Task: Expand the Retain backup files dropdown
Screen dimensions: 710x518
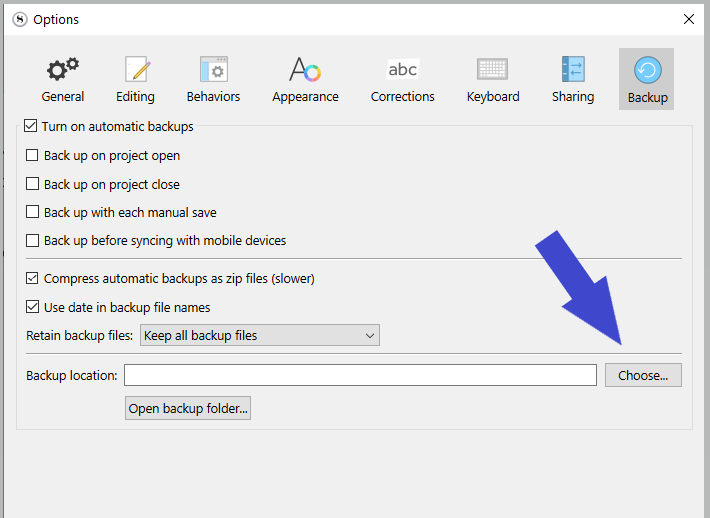Action: pyautogui.click(x=259, y=335)
